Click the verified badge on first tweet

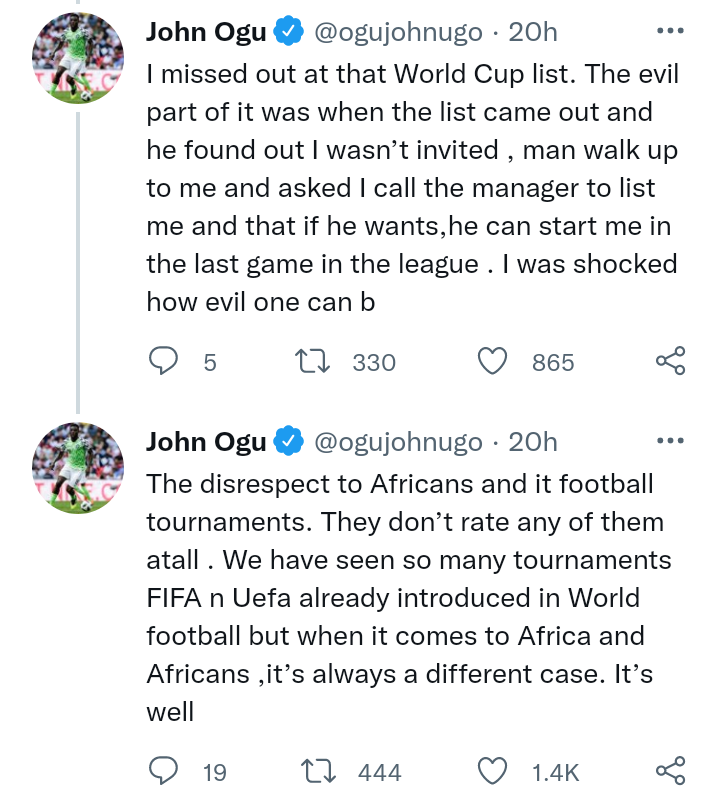(289, 32)
